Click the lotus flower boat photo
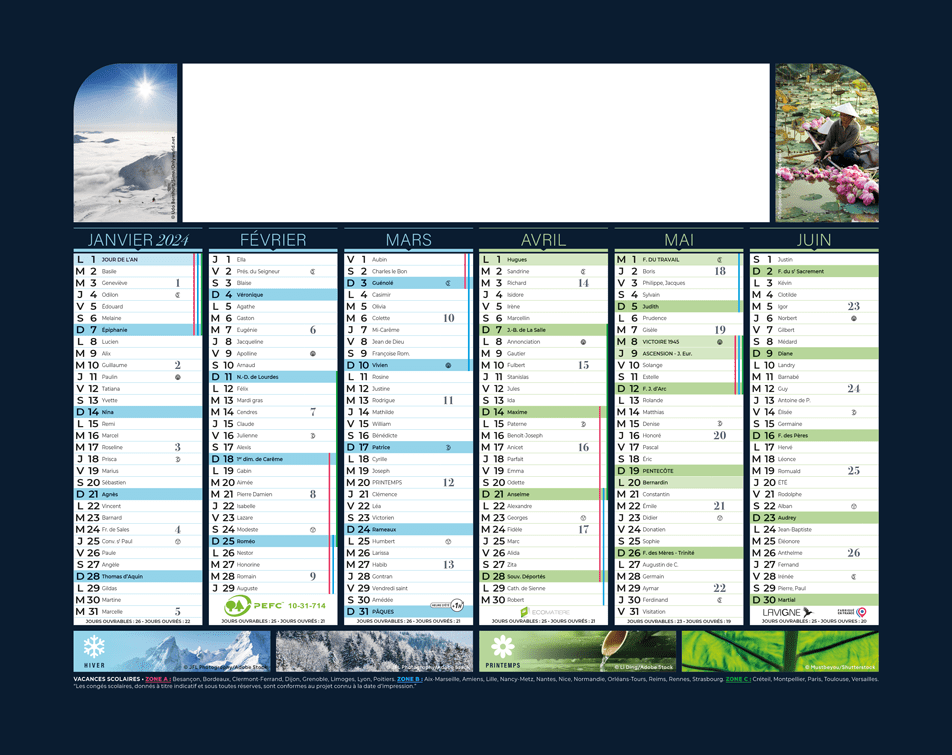 point(826,143)
